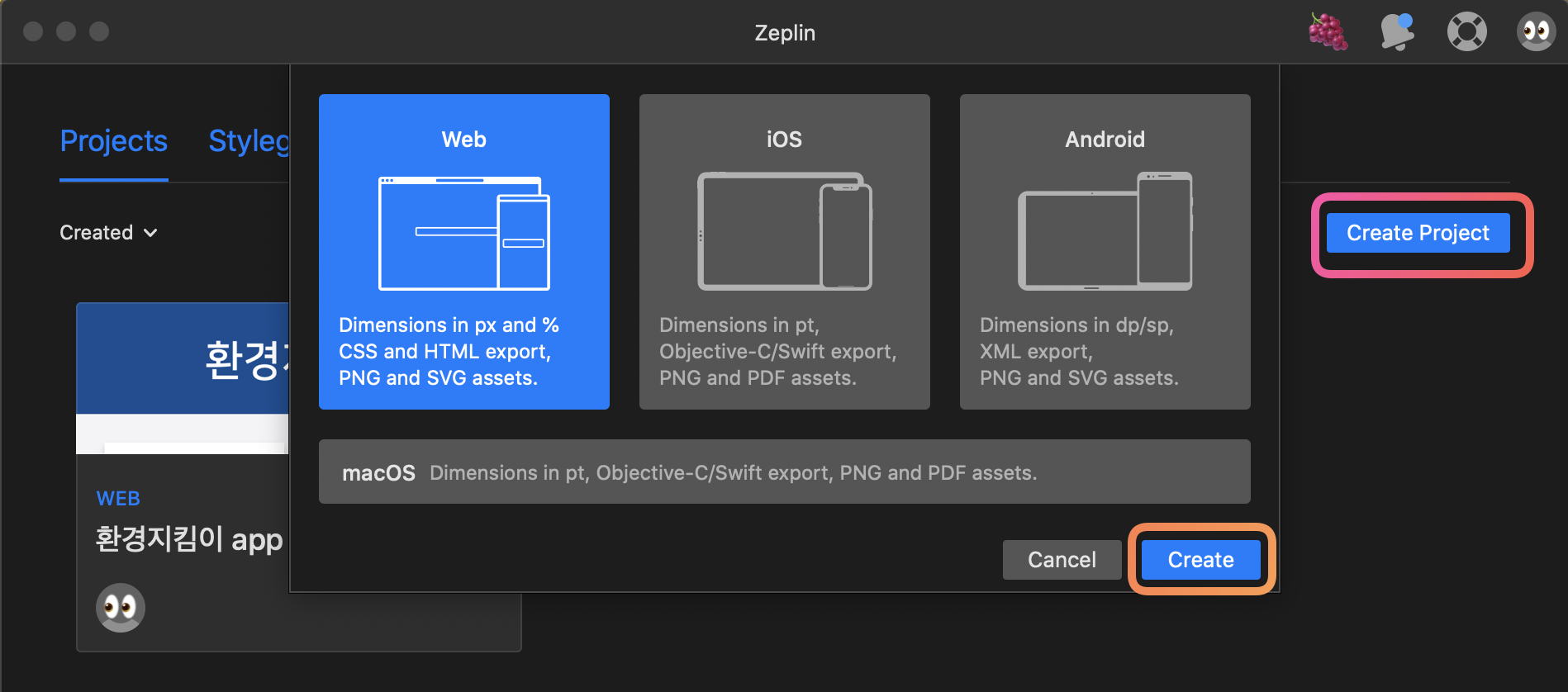This screenshot has height=692, width=1568.
Task: Click the 환경지킴이 app project title
Action: (x=189, y=539)
